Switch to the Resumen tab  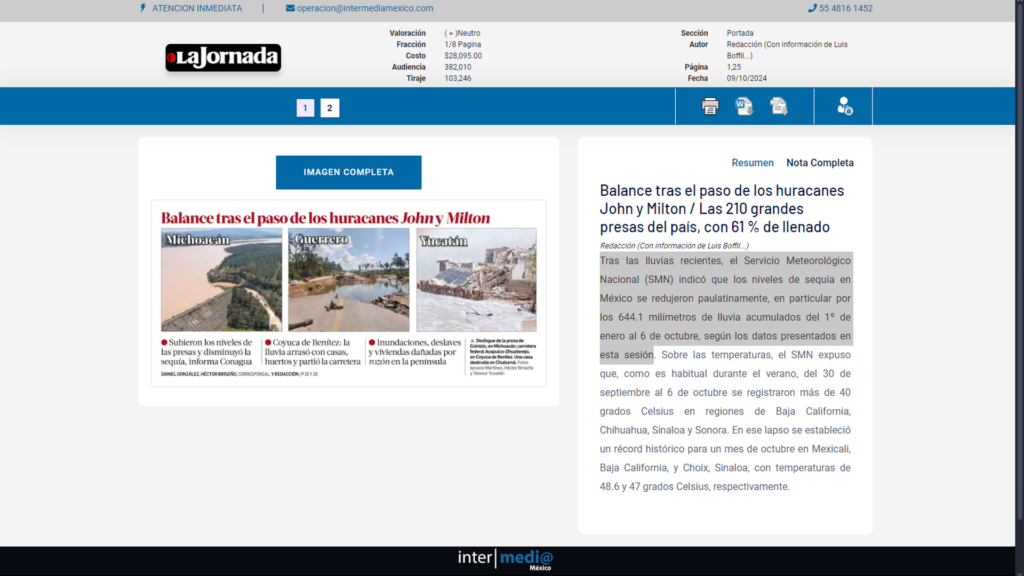[x=752, y=163]
